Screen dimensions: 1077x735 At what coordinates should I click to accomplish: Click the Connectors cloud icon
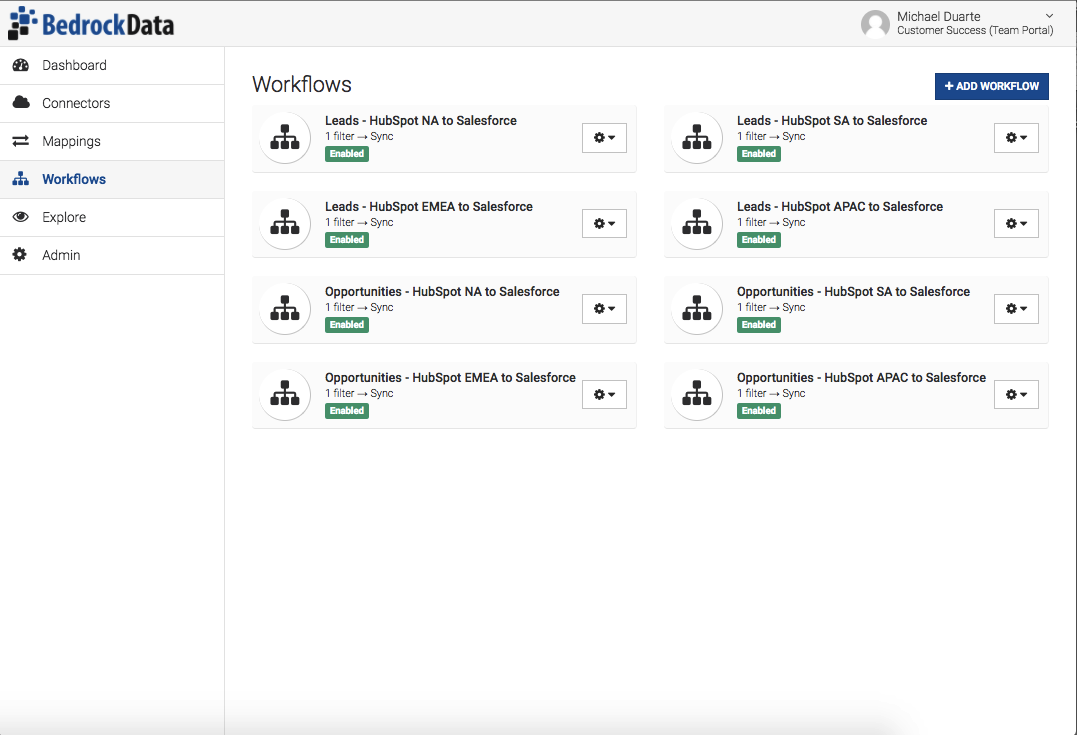pyautogui.click(x=21, y=102)
